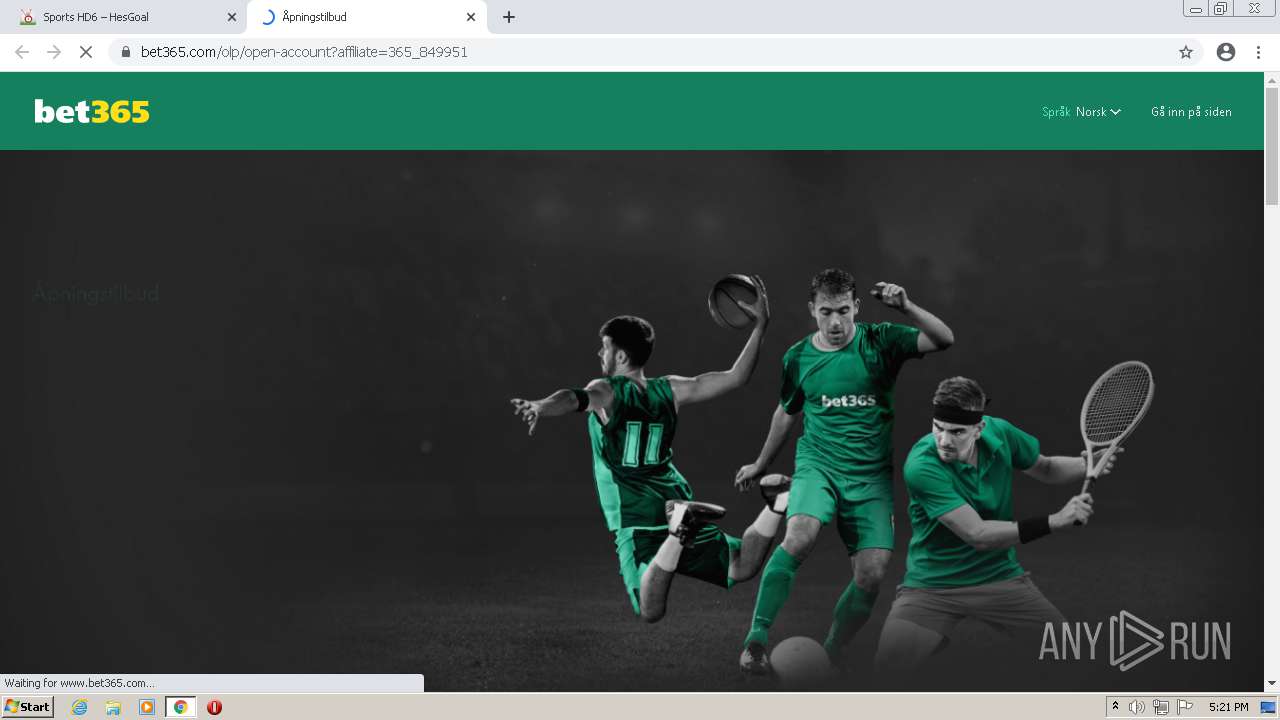
Task: Open the Windows Start menu
Action: [x=28, y=707]
